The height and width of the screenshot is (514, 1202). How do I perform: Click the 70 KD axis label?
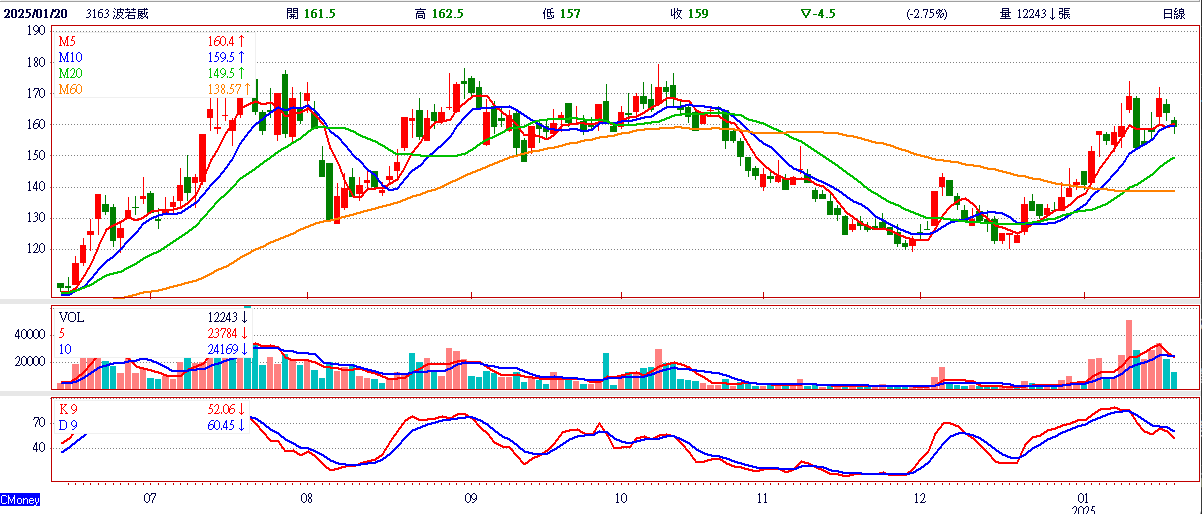[40, 423]
